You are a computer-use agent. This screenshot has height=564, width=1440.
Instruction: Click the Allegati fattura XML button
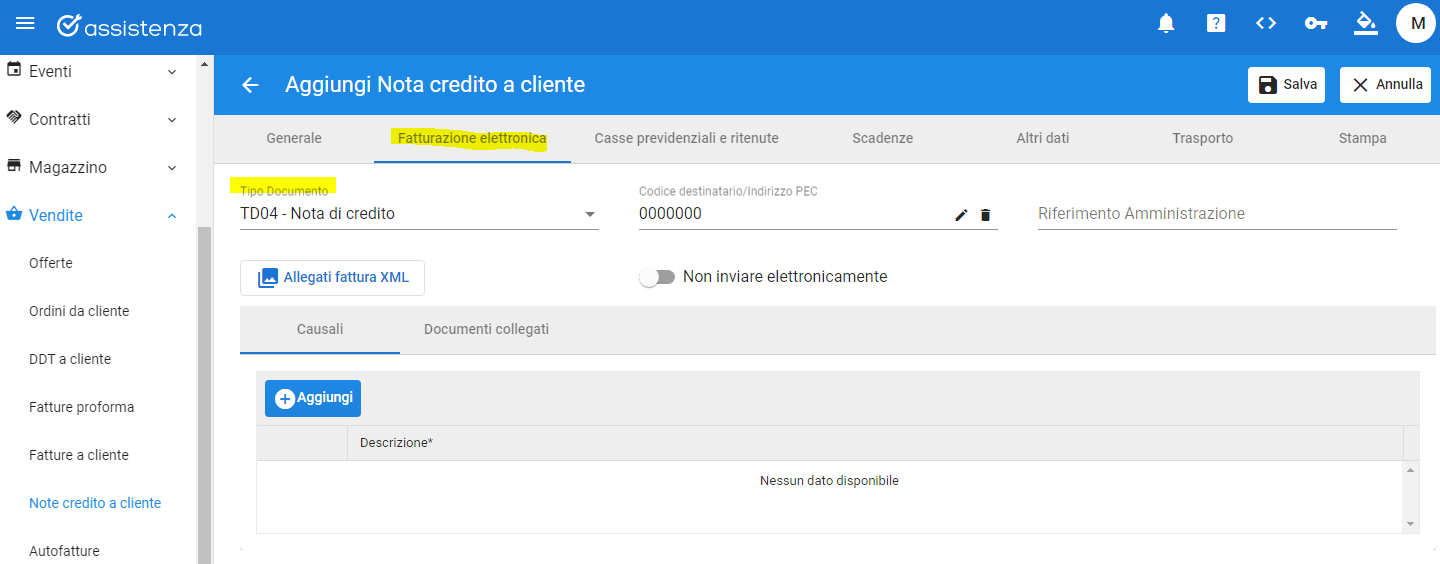coord(332,278)
